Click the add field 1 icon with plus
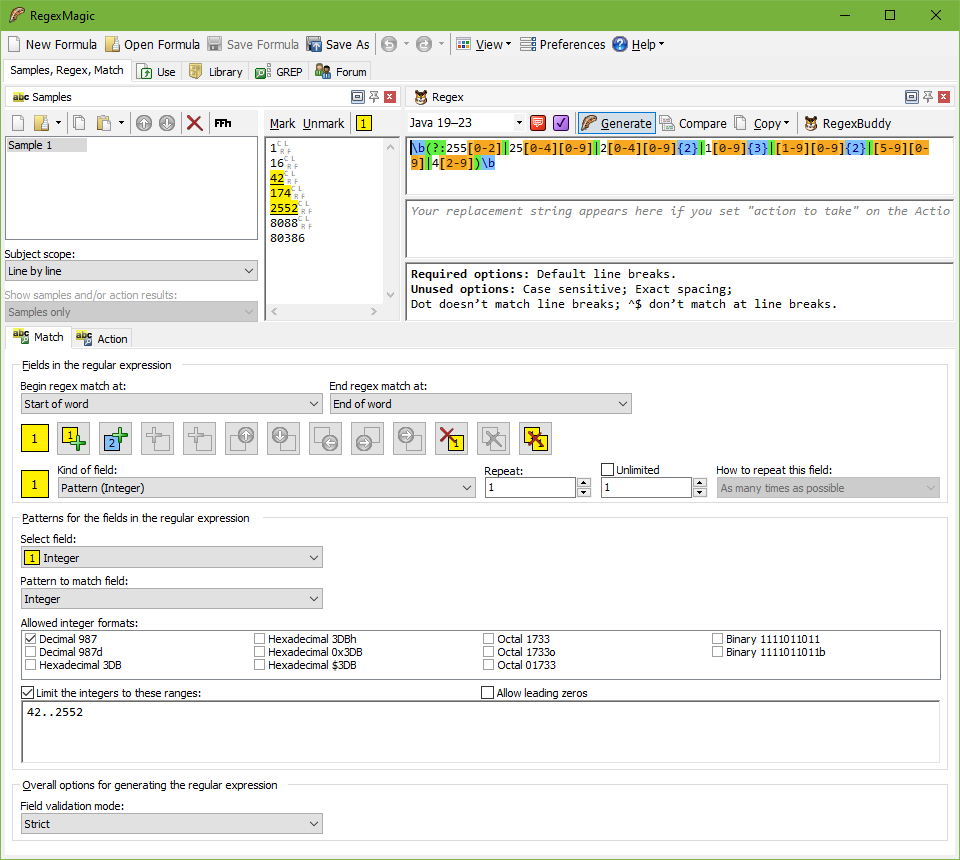This screenshot has width=960, height=860. click(76, 438)
